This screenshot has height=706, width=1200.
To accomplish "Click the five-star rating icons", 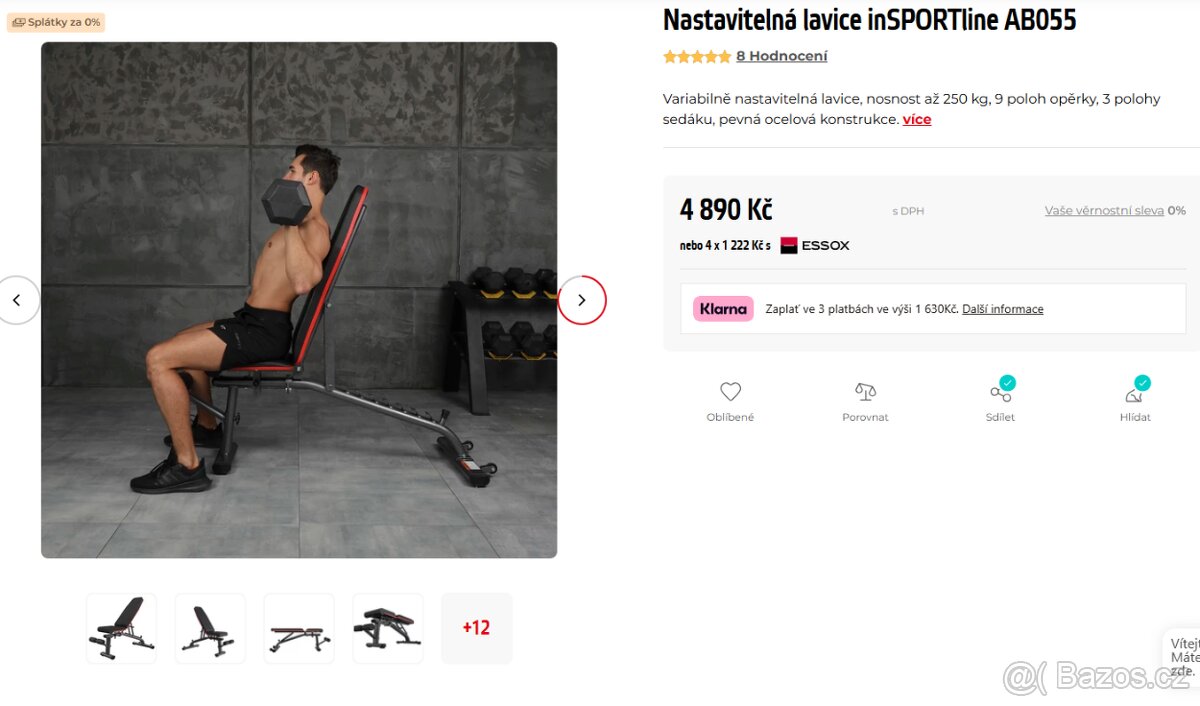I will pyautogui.click(x=697, y=57).
